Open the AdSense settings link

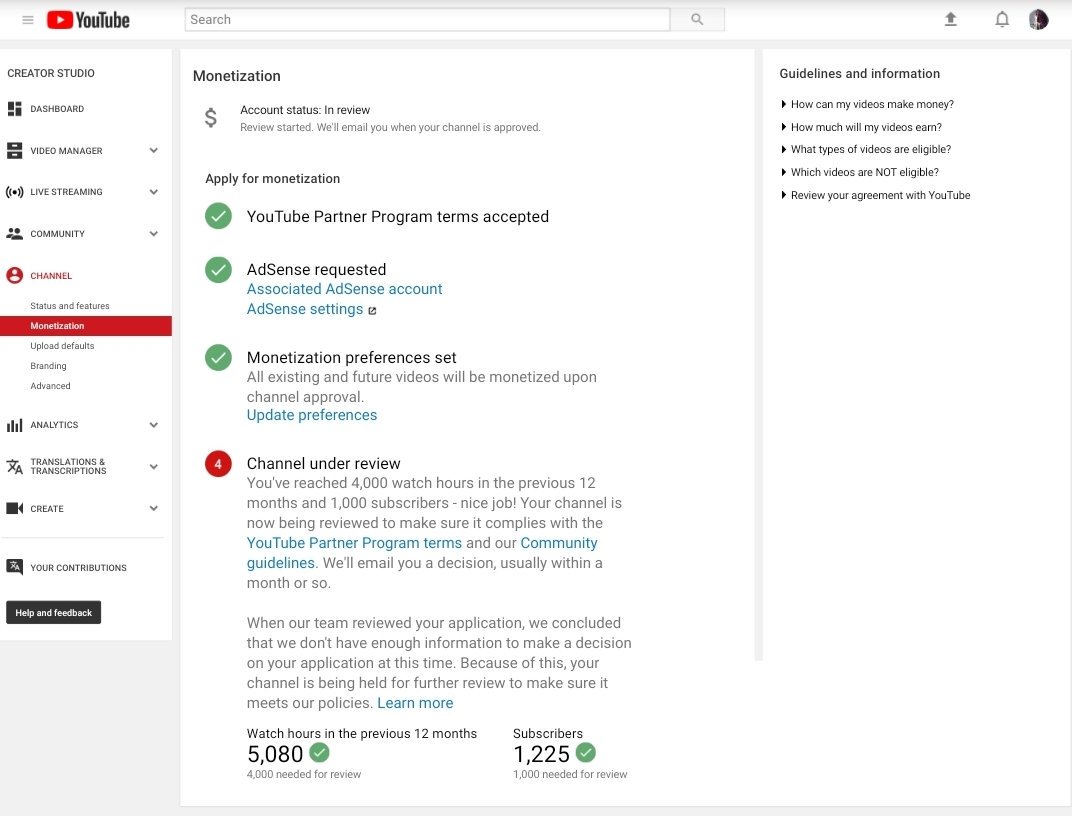pos(305,309)
